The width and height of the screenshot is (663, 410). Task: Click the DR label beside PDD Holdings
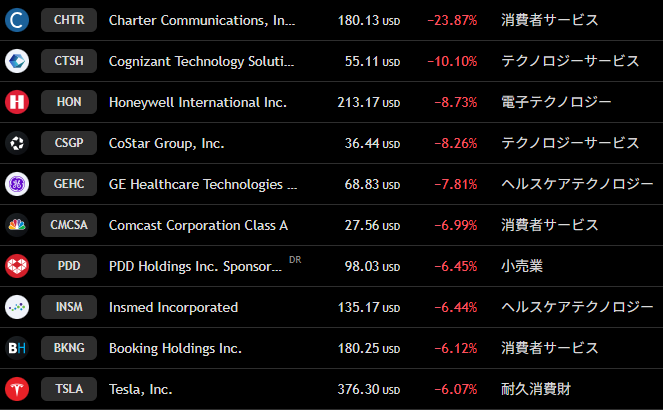tap(294, 260)
